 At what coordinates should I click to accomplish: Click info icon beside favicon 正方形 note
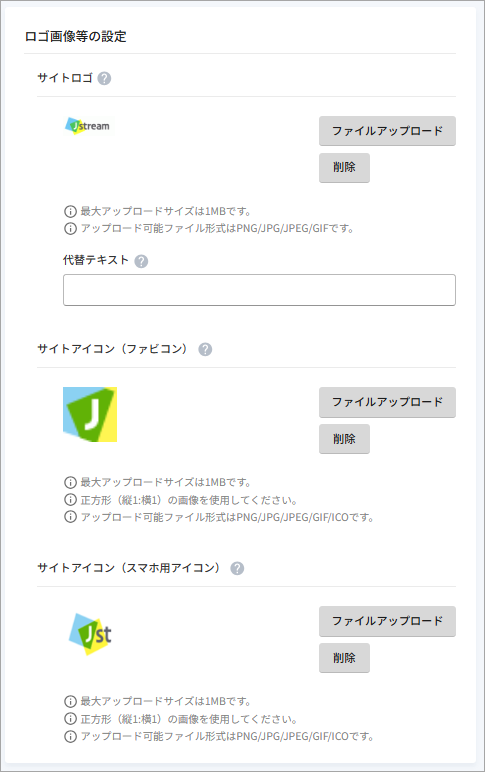[70, 500]
